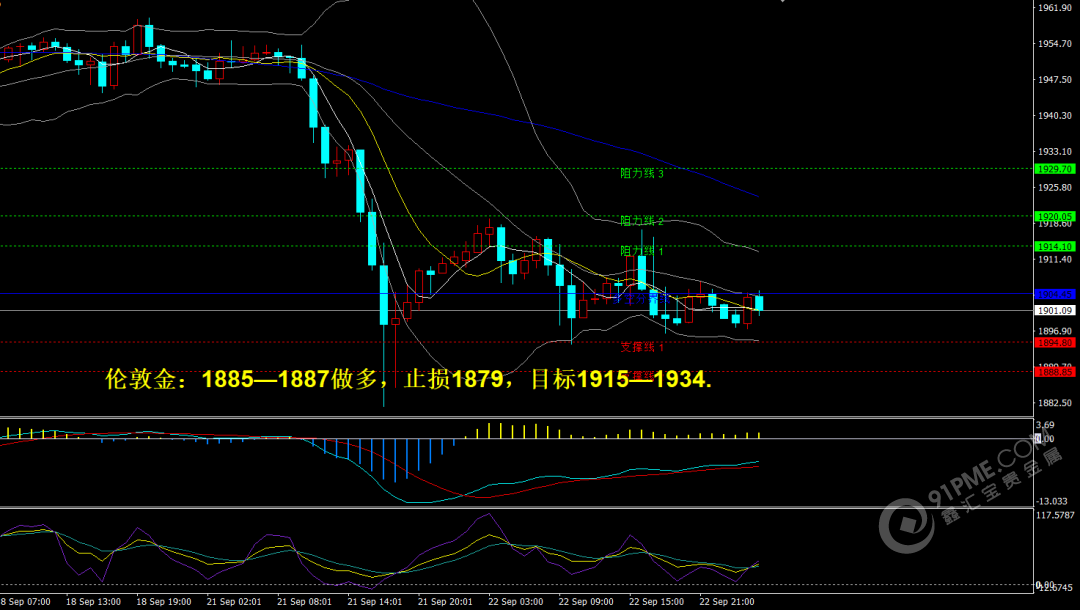Click the 22 Sep 21:00 time axis label

(726, 602)
